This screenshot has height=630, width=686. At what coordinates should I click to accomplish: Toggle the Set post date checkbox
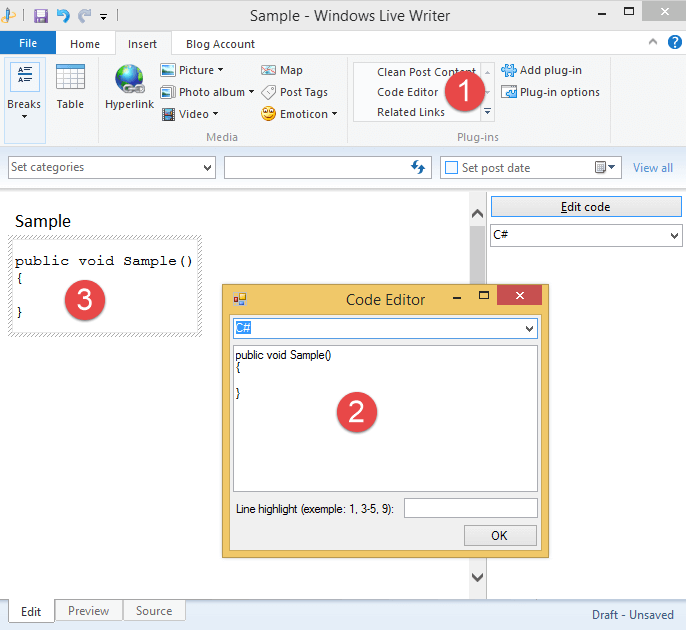click(x=451, y=168)
